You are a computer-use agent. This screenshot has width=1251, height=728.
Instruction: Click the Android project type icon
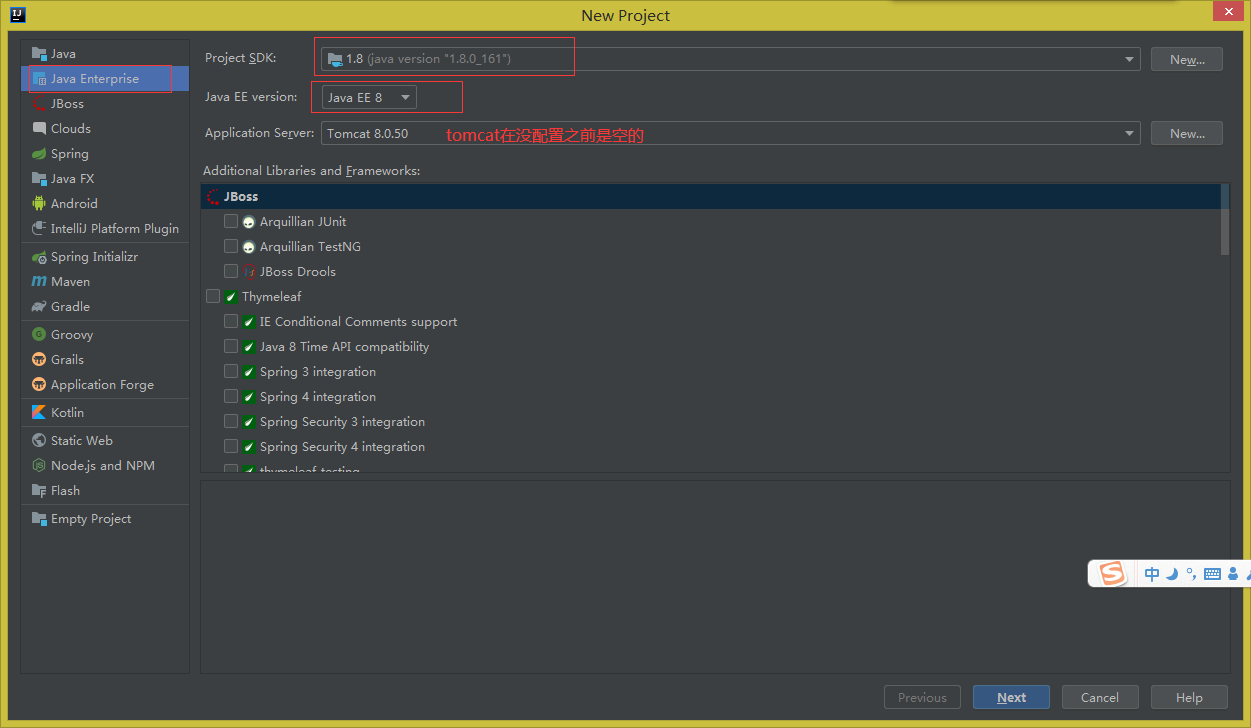coord(39,203)
